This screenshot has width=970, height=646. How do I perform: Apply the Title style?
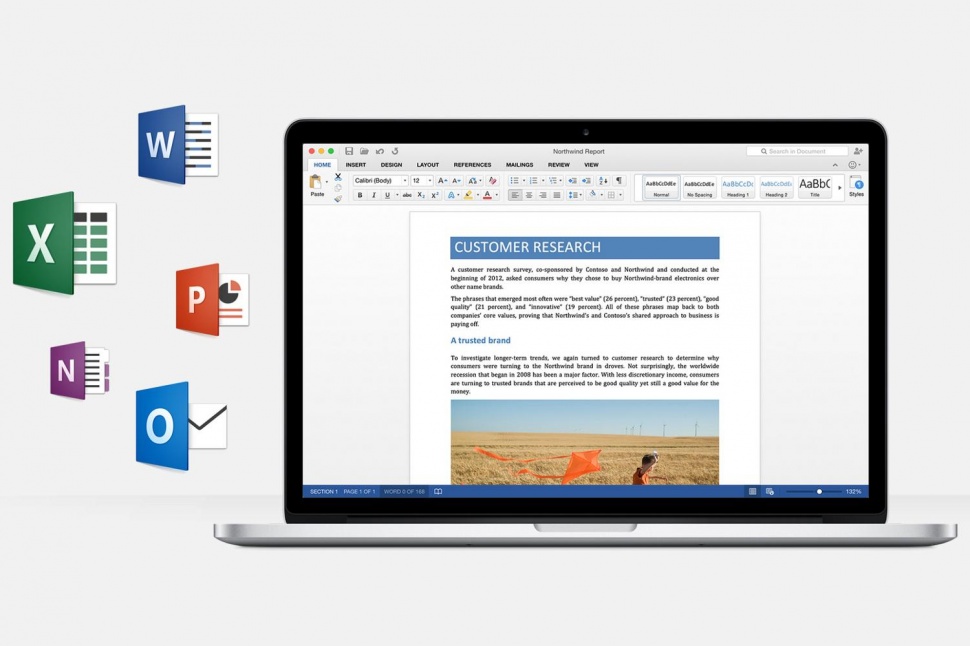click(x=815, y=187)
